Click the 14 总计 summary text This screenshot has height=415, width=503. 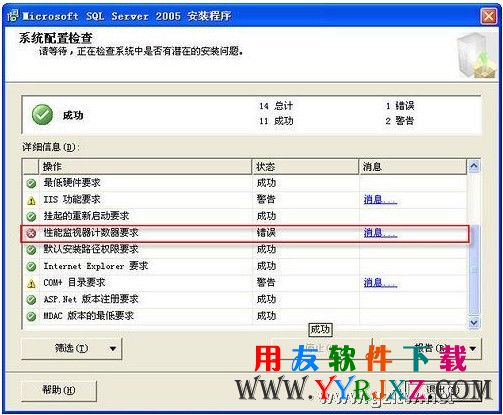276,106
